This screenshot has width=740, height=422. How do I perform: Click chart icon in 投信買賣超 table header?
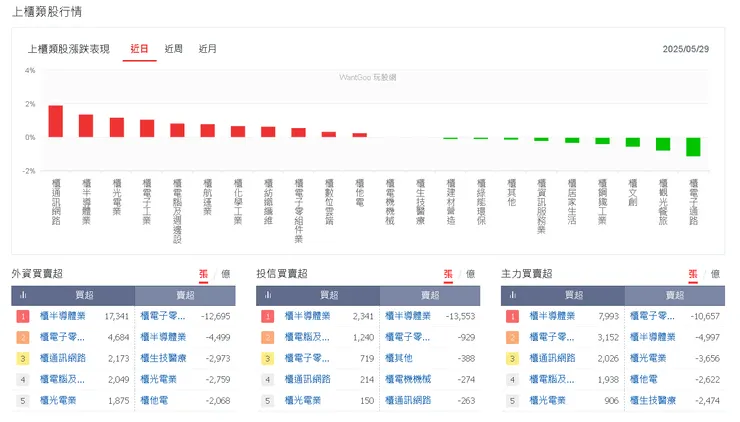click(x=268, y=295)
